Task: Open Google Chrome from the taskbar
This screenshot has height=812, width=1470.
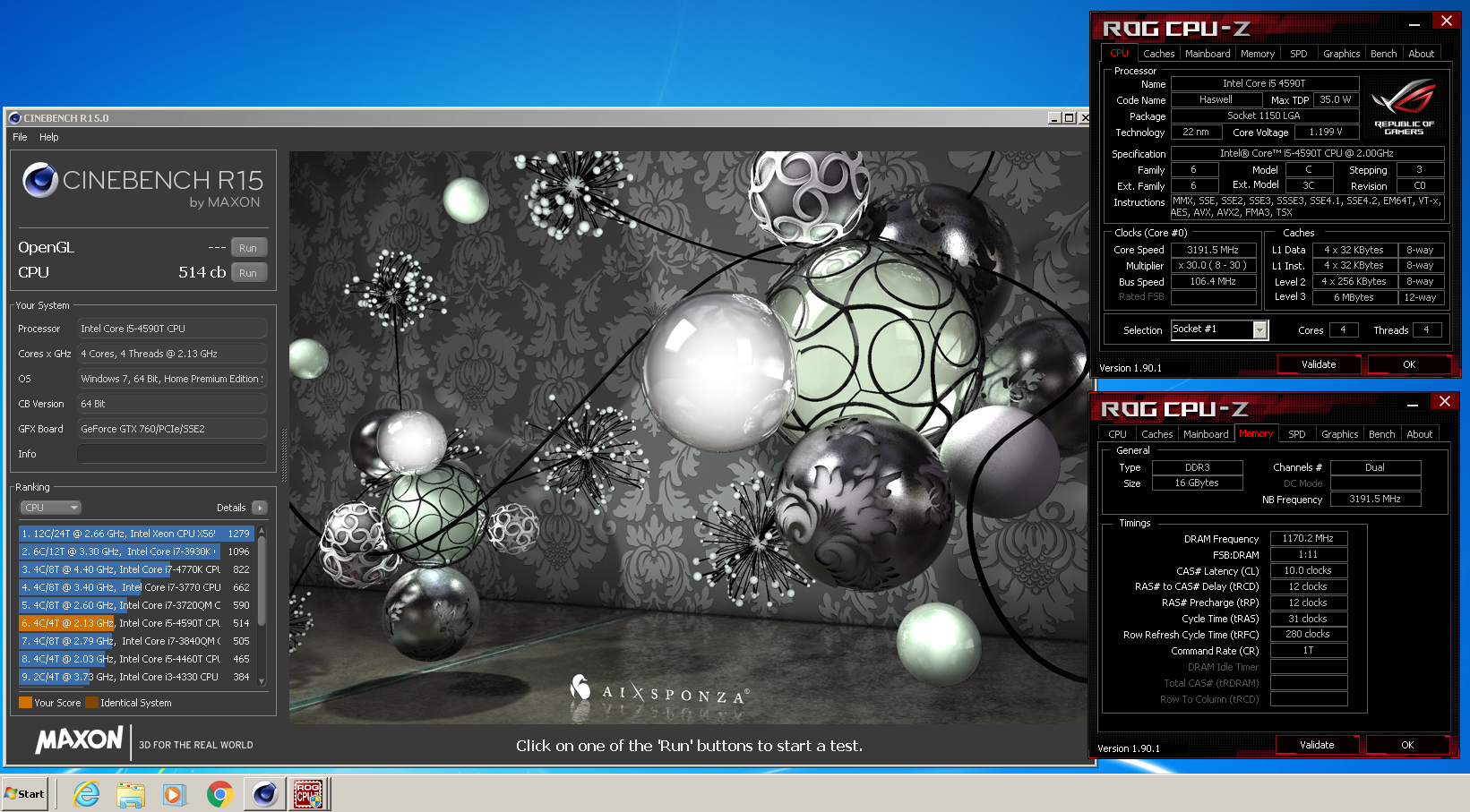Action: [220, 794]
